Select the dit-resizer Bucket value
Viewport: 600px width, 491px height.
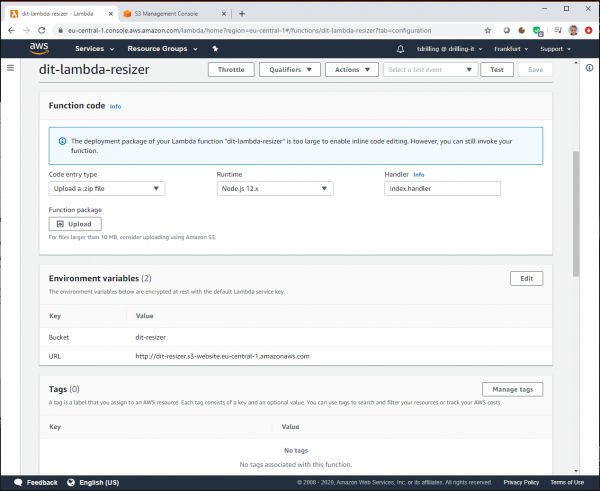pyautogui.click(x=150, y=337)
